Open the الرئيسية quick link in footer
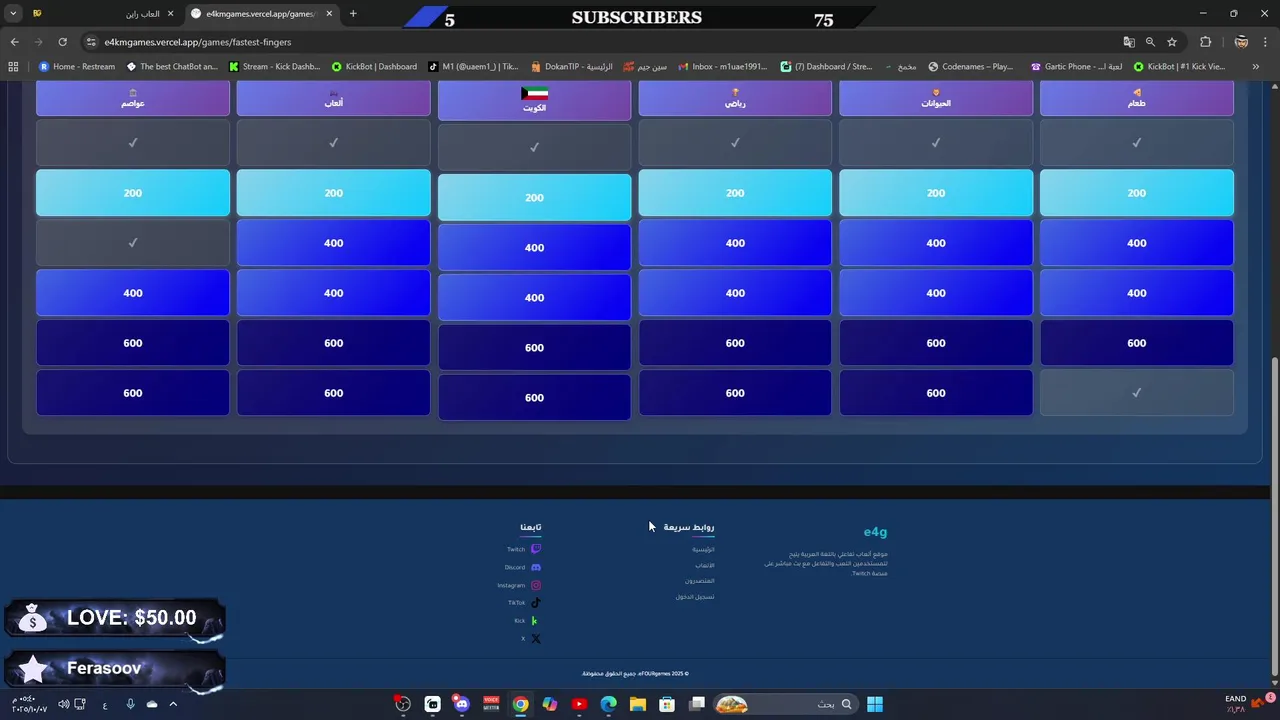This screenshot has width=1280, height=720. tap(703, 549)
